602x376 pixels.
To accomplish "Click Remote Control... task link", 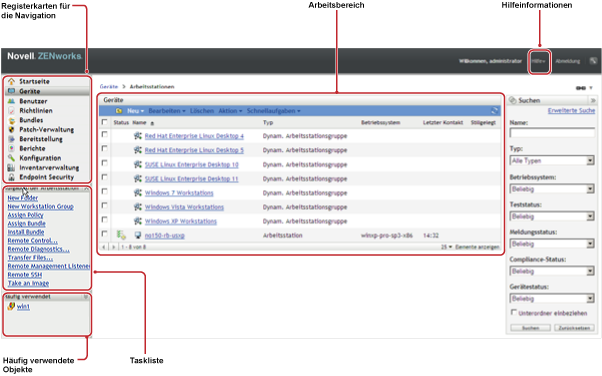I will [33, 240].
